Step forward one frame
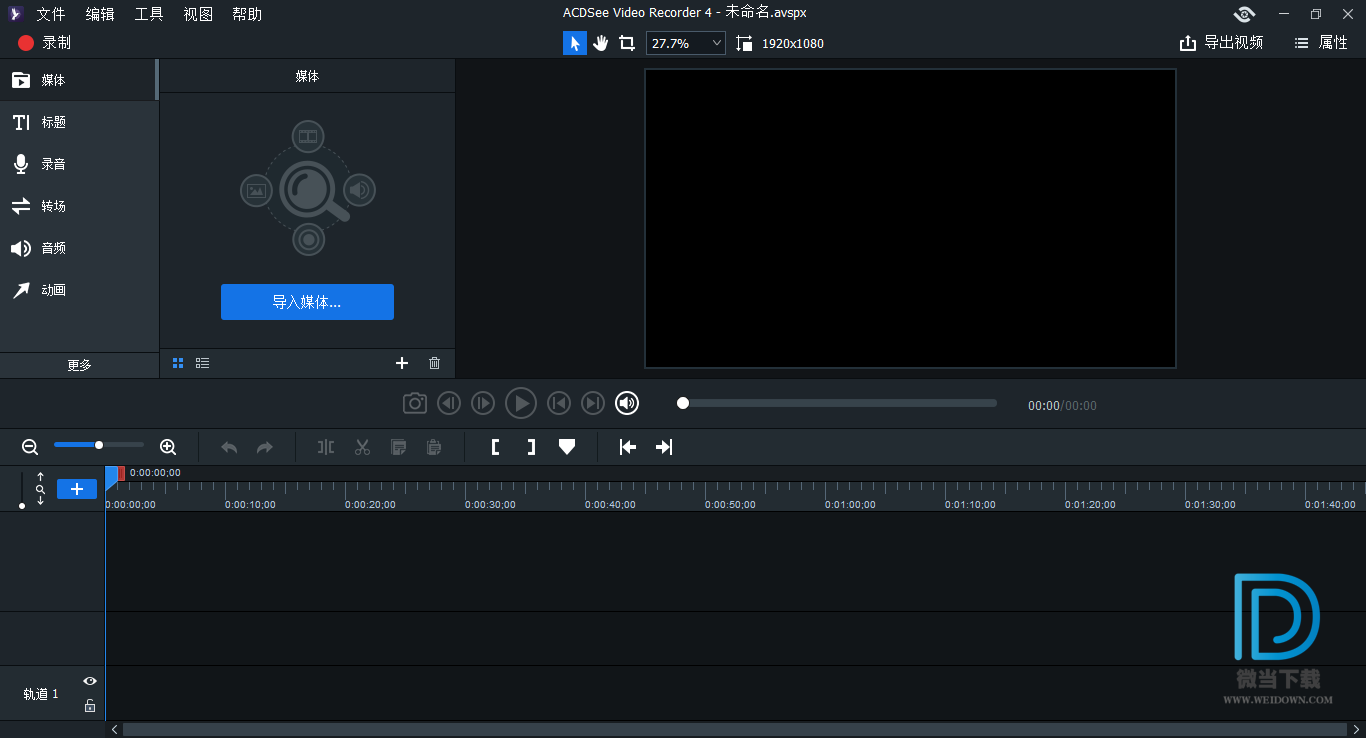 click(483, 403)
